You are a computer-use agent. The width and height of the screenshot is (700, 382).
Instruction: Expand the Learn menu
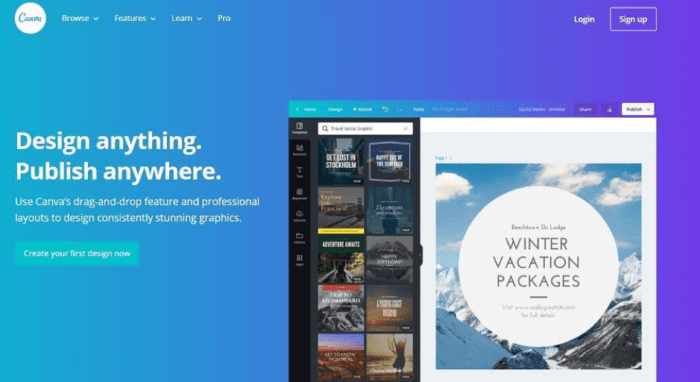187,18
